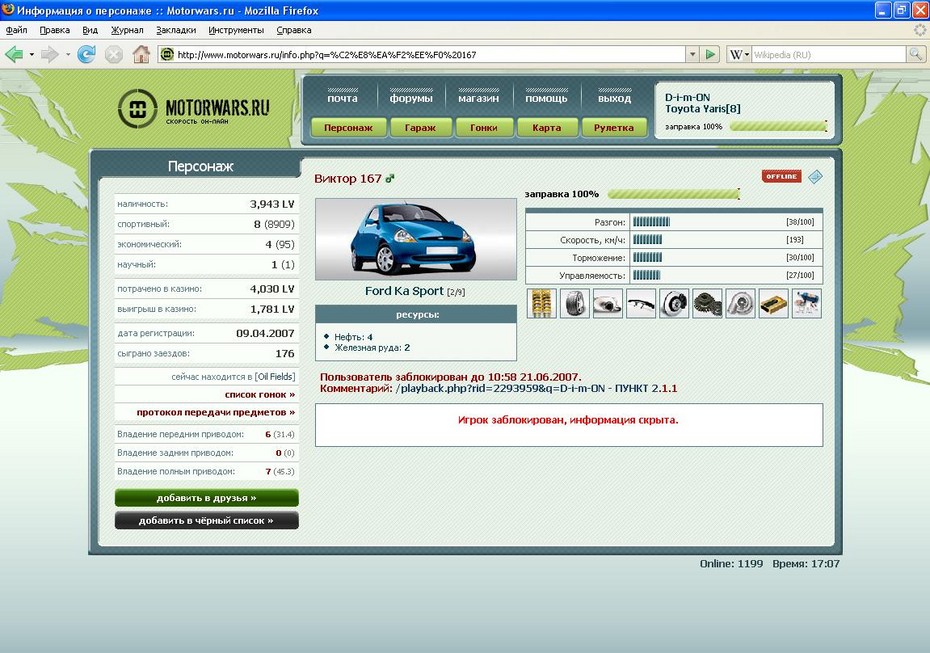Click the browser Forward arrow
The height and width of the screenshot is (653, 930).
pos(50,55)
